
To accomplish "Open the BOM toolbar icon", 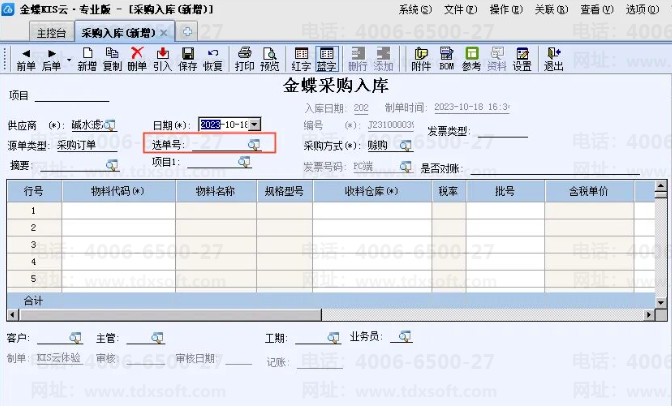I will pos(446,59).
